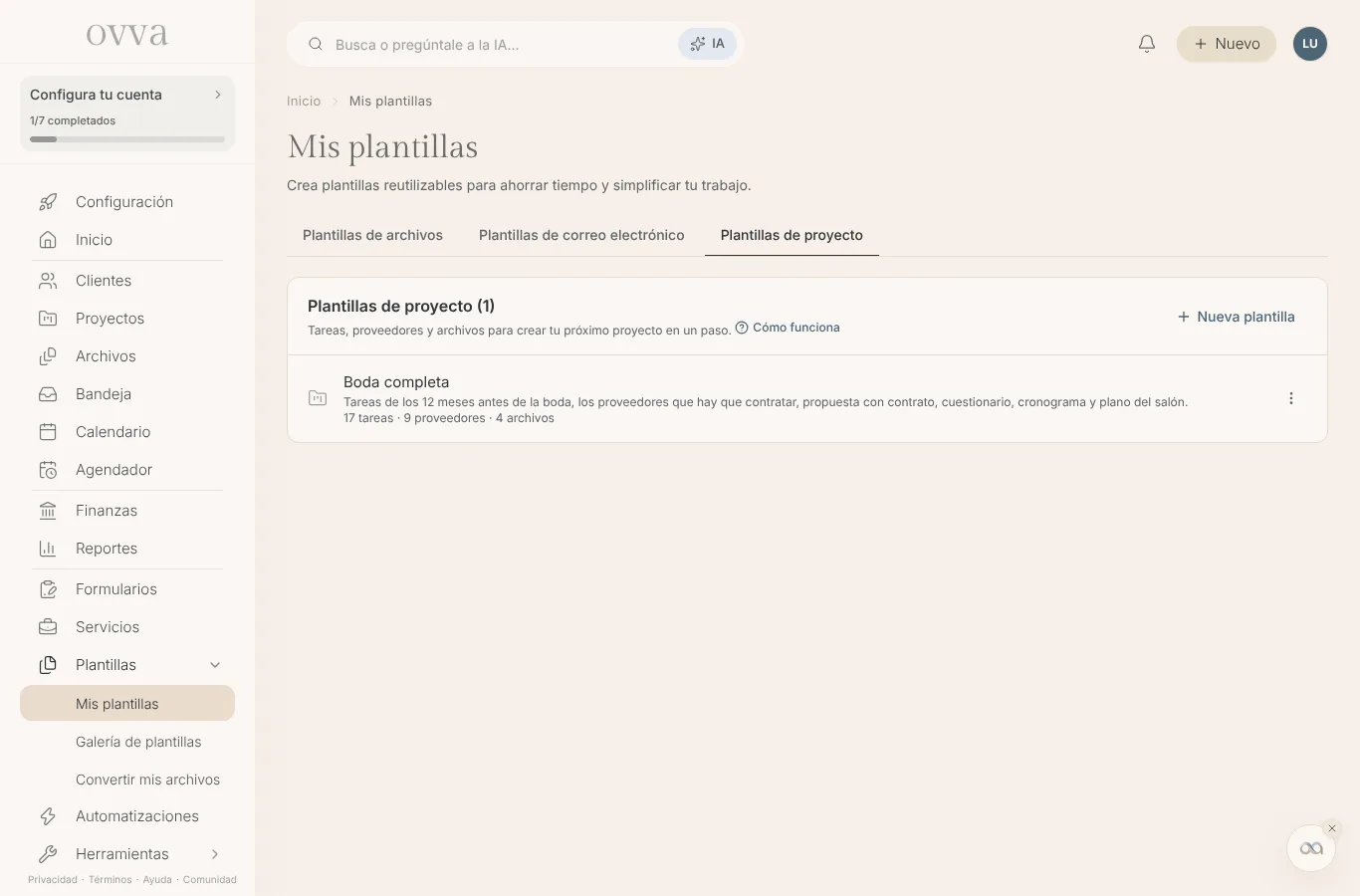The height and width of the screenshot is (896, 1360).
Task: Click the Nuevo button in header
Action: click(x=1227, y=44)
